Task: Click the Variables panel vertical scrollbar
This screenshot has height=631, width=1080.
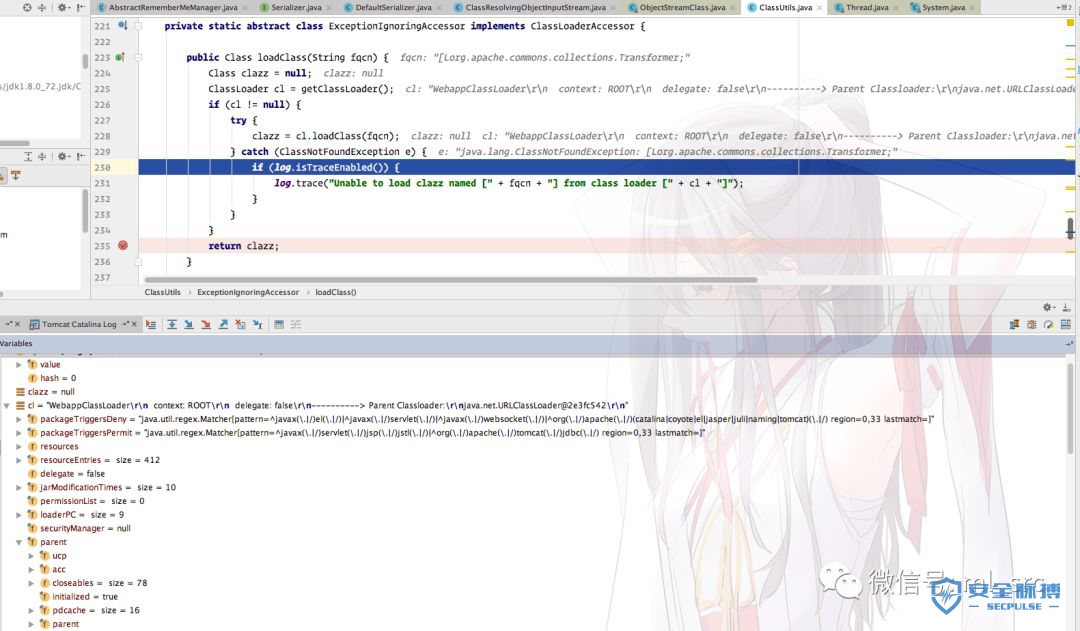Action: click(x=1070, y=406)
